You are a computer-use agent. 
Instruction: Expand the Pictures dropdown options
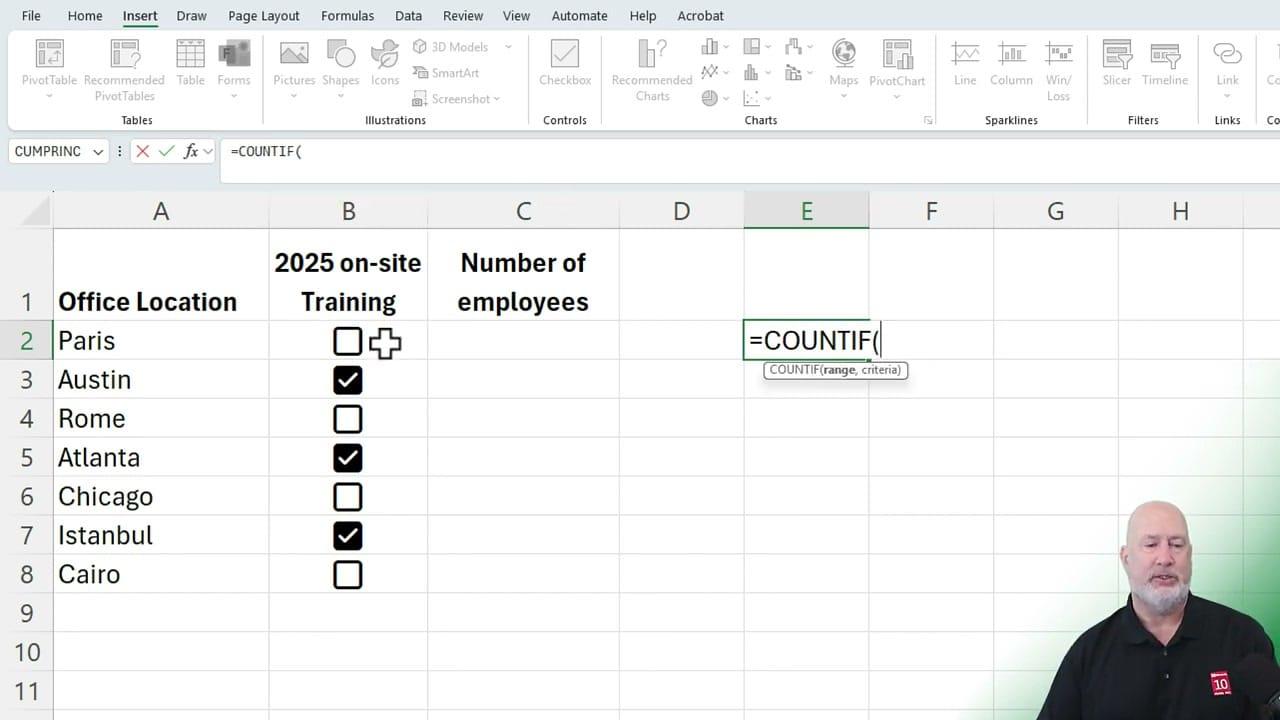coord(293,94)
